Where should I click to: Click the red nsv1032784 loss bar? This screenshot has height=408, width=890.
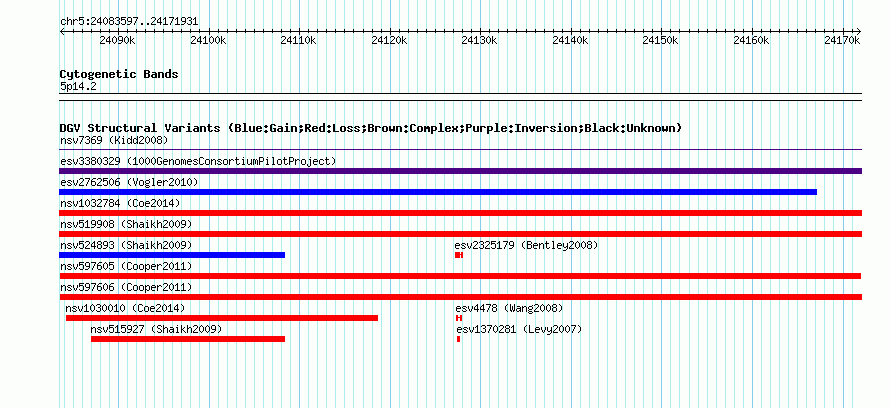click(460, 213)
